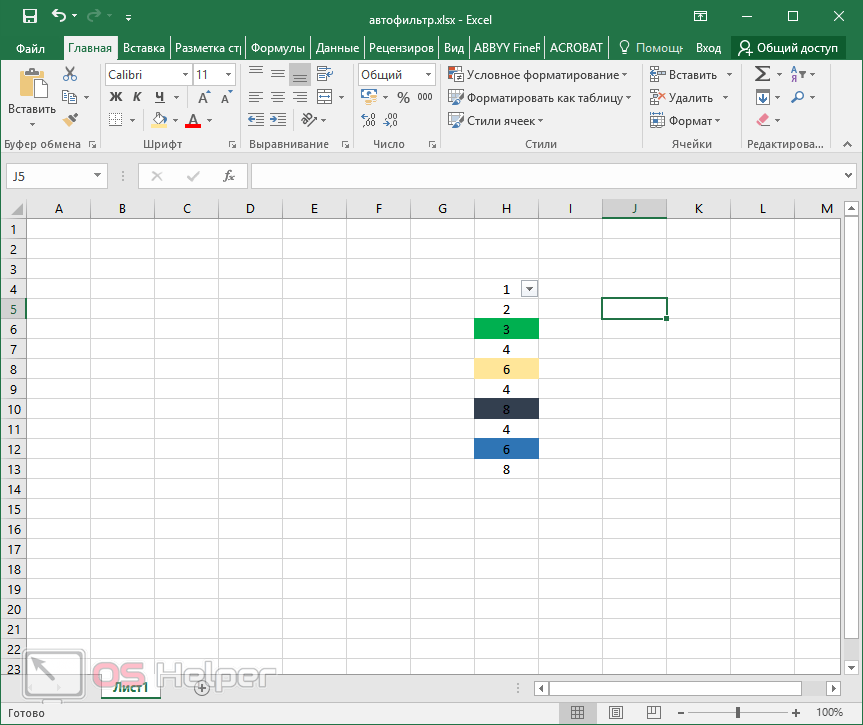Screen dimensions: 863x725
Task: Toggle bold formatting (Ж)
Action: pos(115,97)
